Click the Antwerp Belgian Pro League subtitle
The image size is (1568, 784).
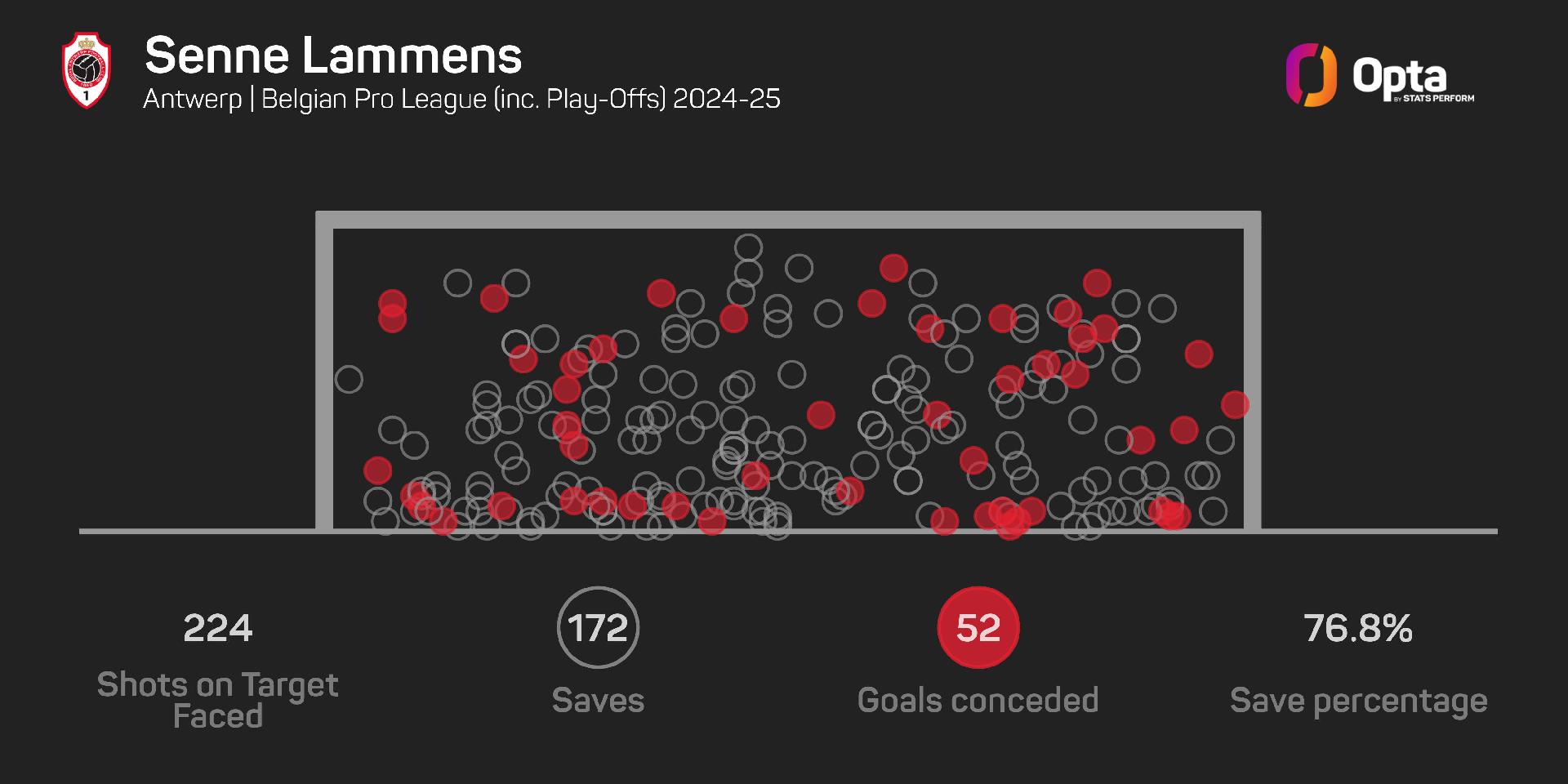click(462, 99)
